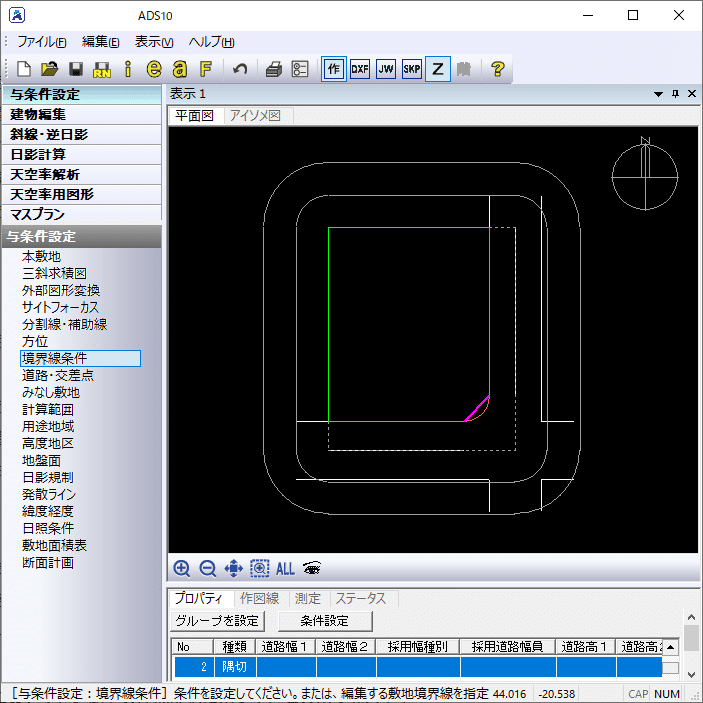Expand the 建物編集 section in the sidebar
703x703 pixels.
pos(82,114)
